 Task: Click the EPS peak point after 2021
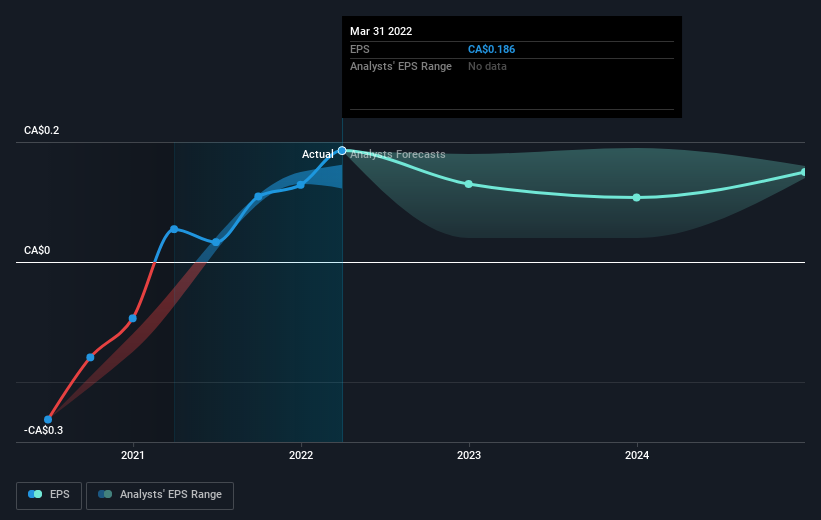(x=174, y=229)
